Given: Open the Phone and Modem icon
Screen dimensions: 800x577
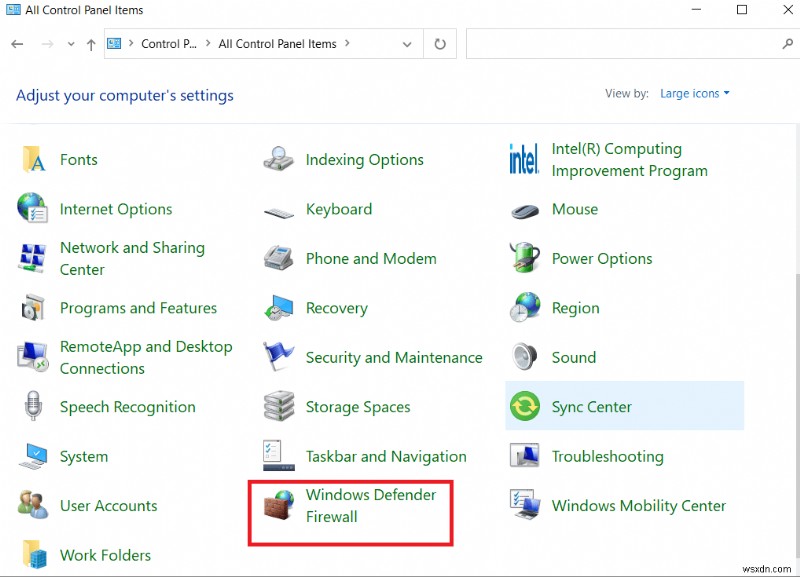Looking at the screenshot, I should tap(278, 258).
